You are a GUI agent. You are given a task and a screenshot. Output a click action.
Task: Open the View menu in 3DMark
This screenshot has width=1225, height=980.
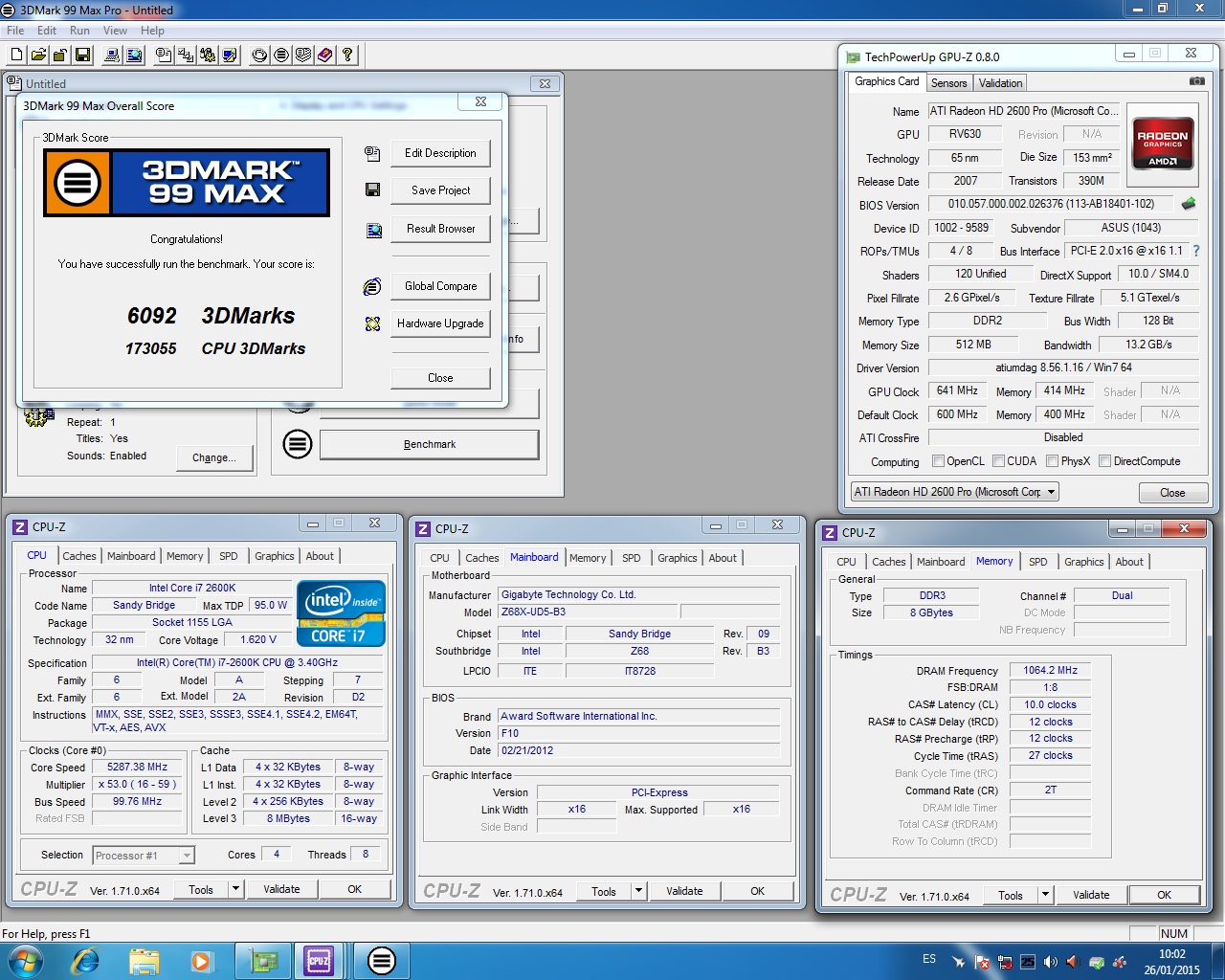point(115,31)
